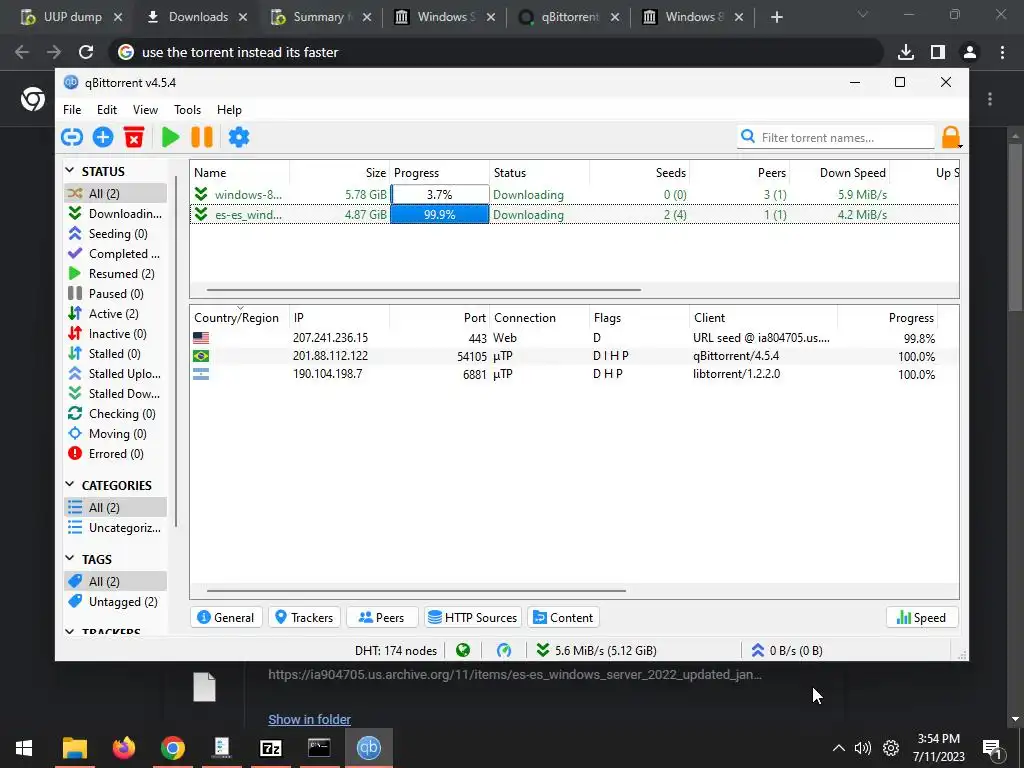Select the Completed status filter
This screenshot has height=768, width=1024.
(x=116, y=253)
